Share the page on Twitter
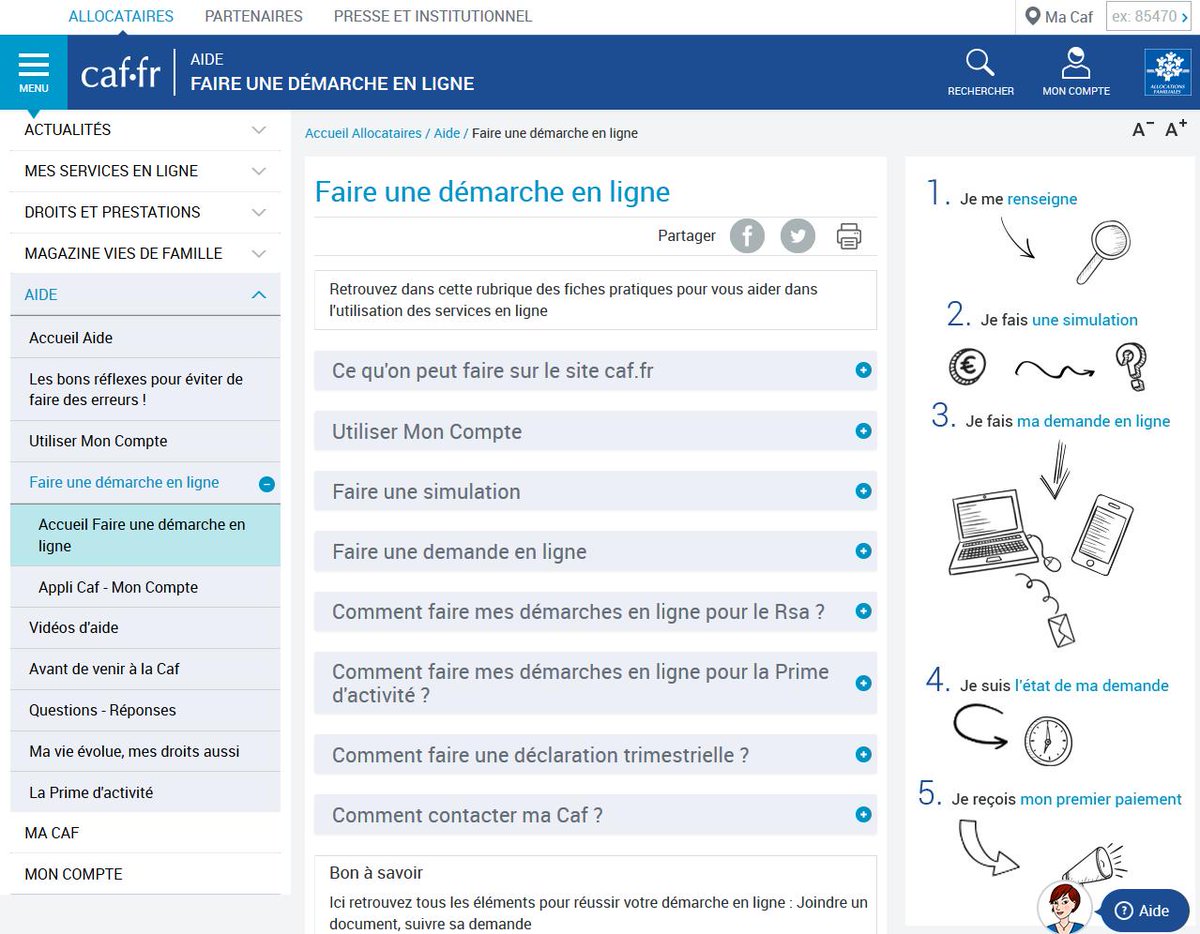Viewport: 1200px width, 934px height. click(x=798, y=237)
